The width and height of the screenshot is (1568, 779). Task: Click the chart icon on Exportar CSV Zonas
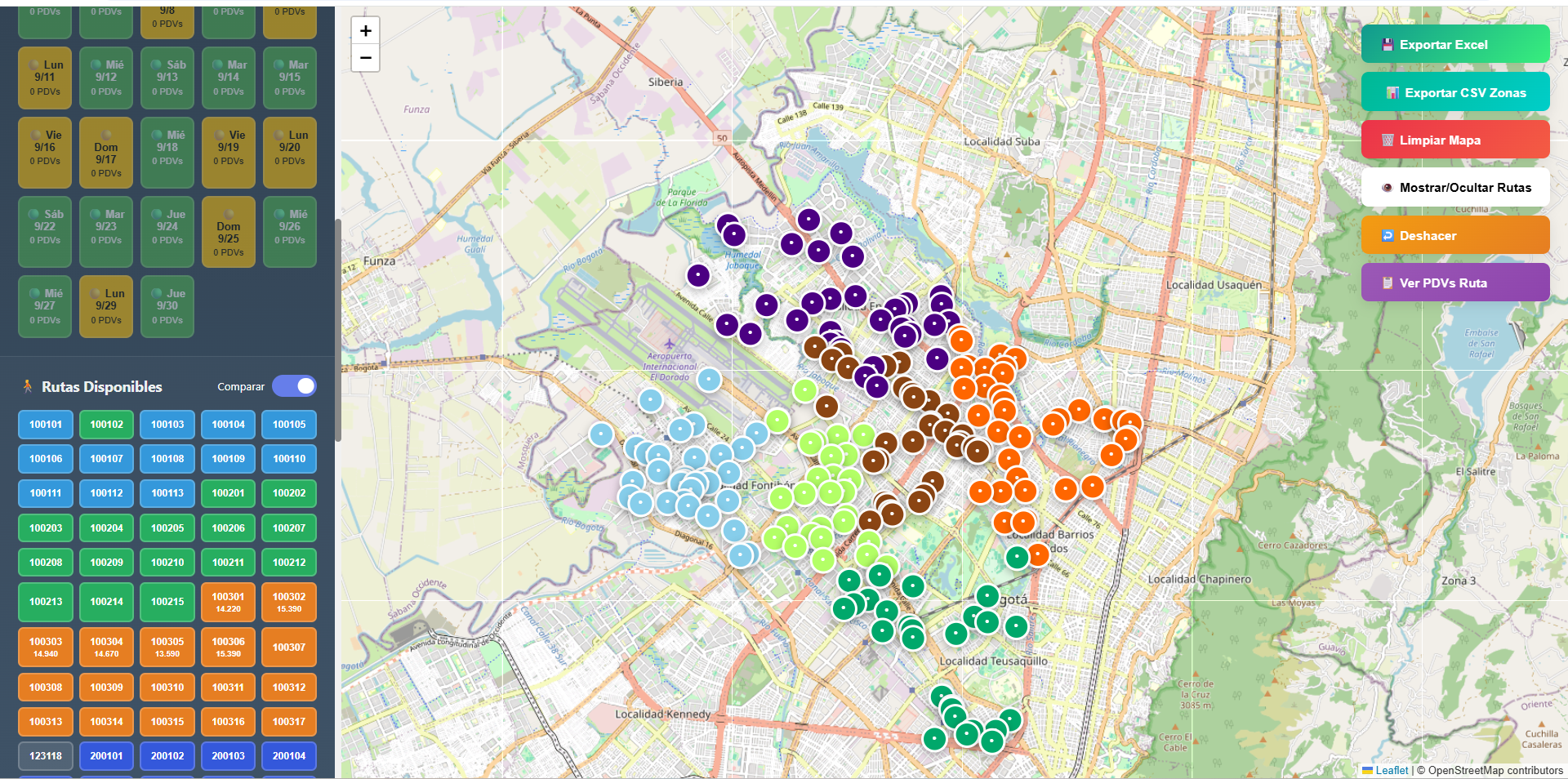tap(1393, 92)
